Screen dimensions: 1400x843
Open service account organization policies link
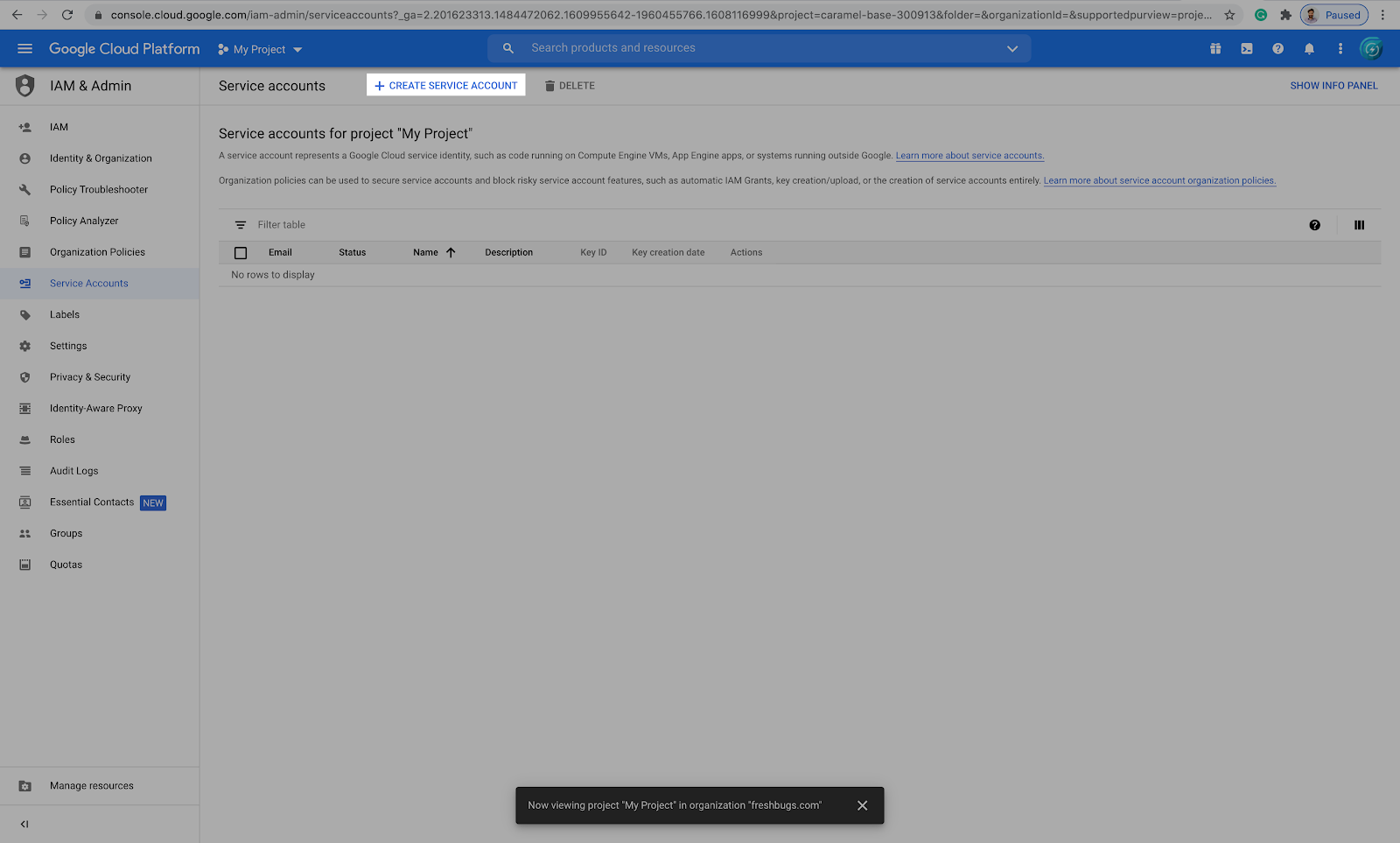click(x=1159, y=180)
